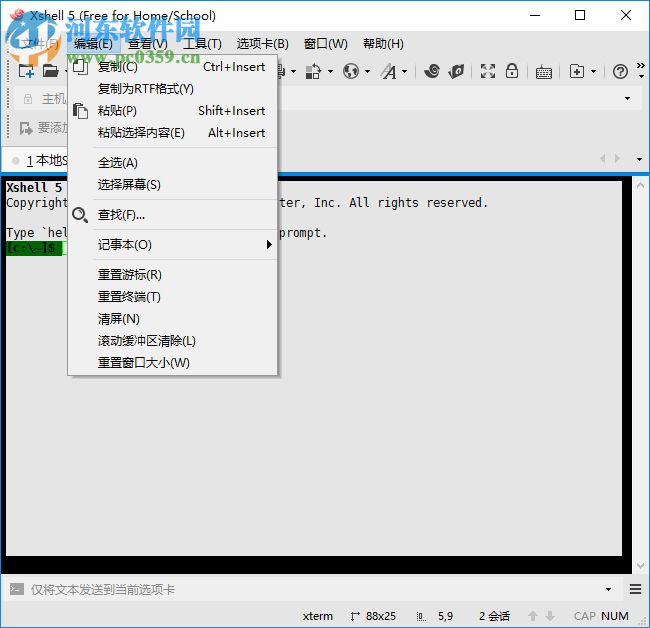The image size is (650, 628).
Task: Open the help question mark icon
Action: tap(620, 72)
